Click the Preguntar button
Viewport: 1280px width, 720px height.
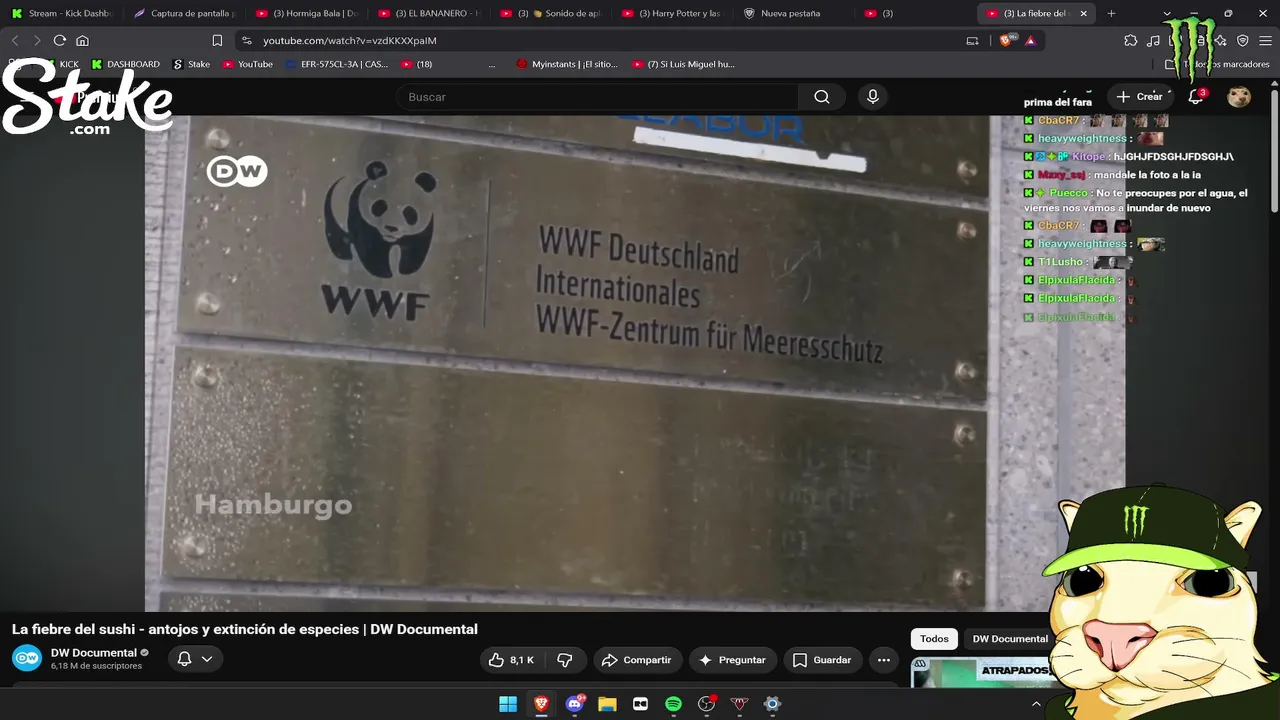tap(733, 660)
